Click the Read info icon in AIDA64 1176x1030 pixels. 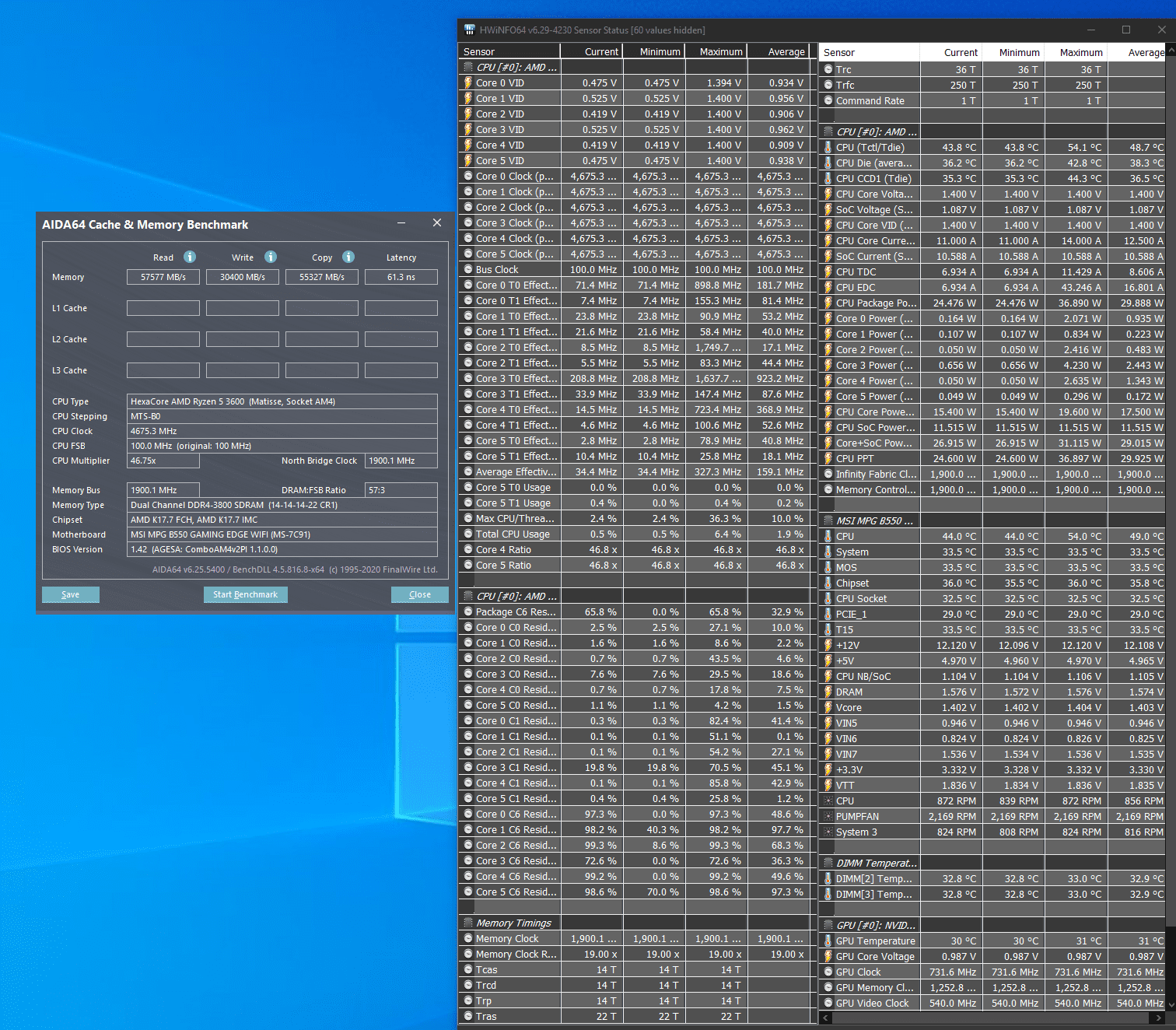tap(190, 257)
